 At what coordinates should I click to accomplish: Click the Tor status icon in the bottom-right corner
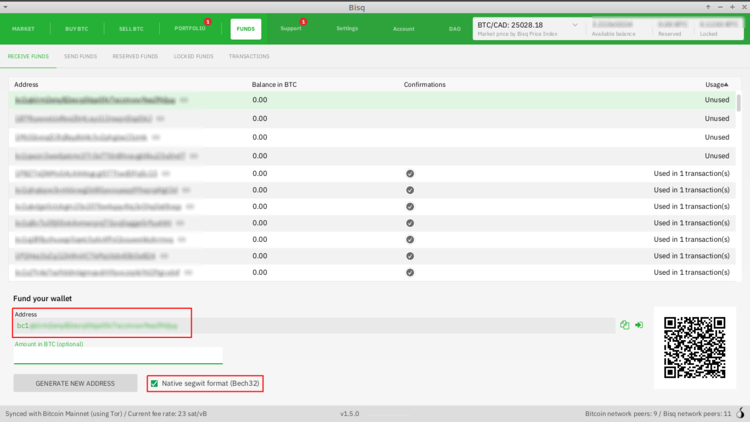click(741, 413)
